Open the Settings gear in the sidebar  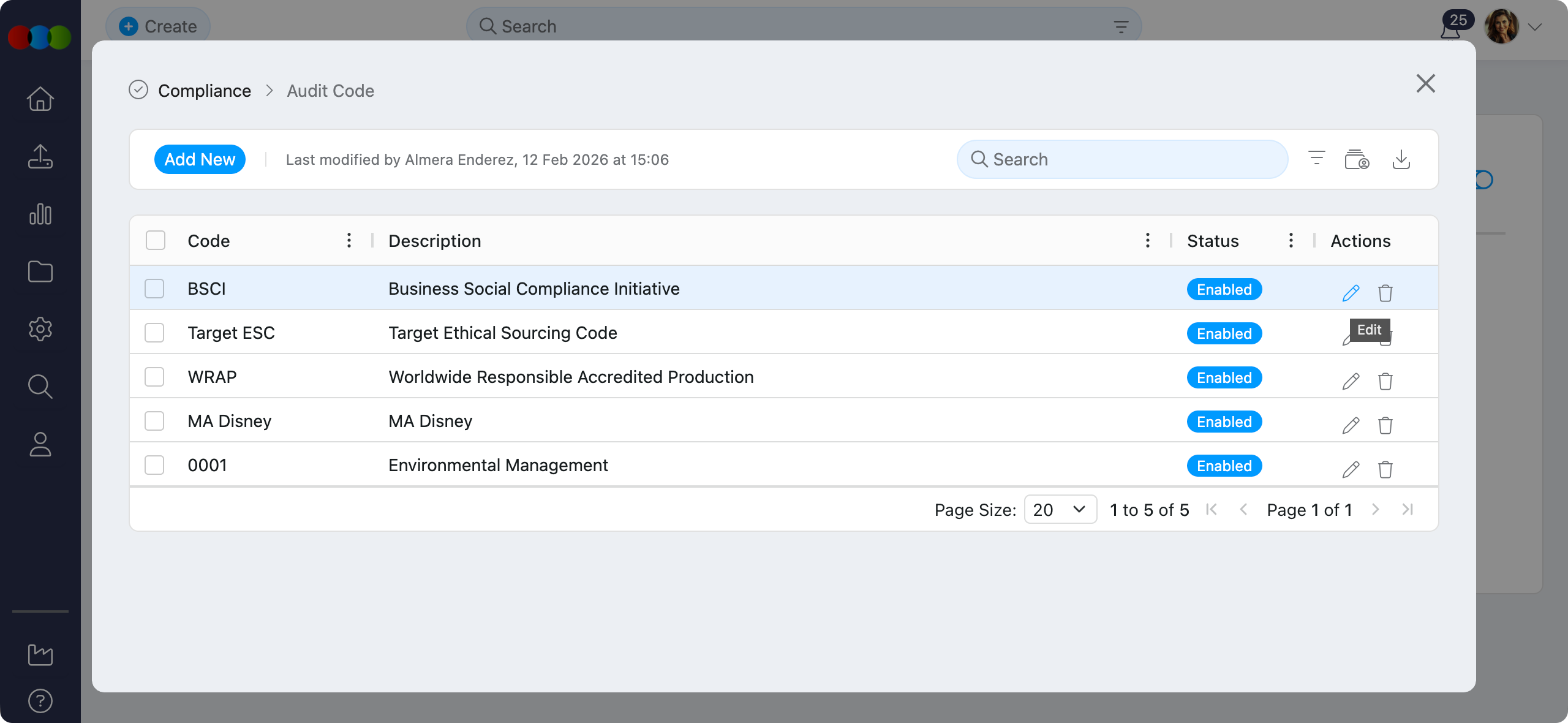[x=40, y=330]
